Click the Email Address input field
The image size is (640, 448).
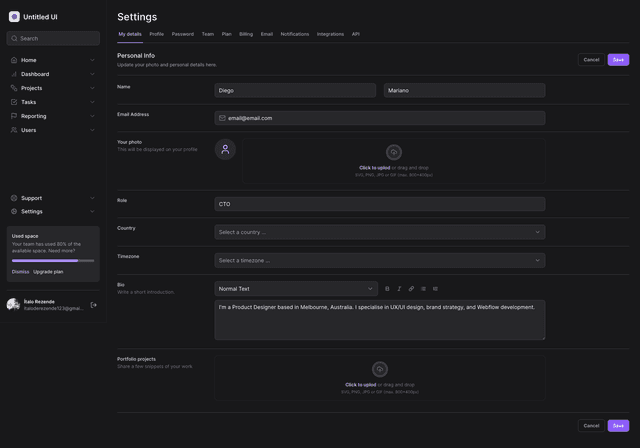380,118
